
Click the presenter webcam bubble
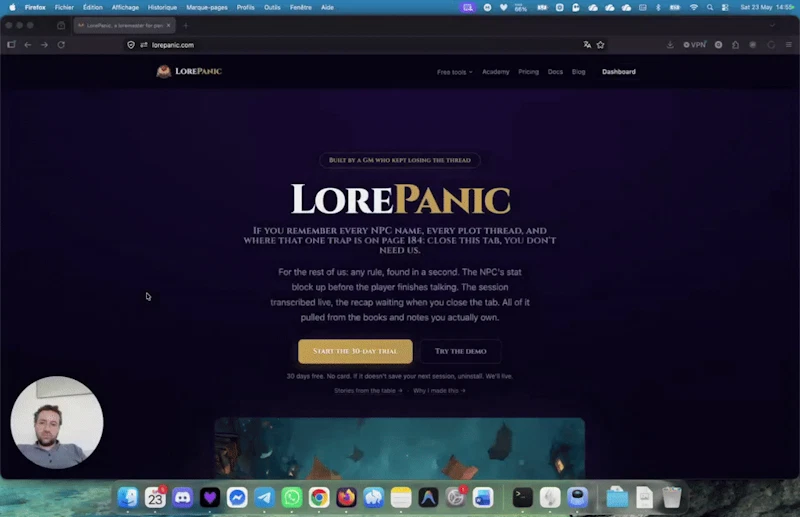(x=57, y=422)
